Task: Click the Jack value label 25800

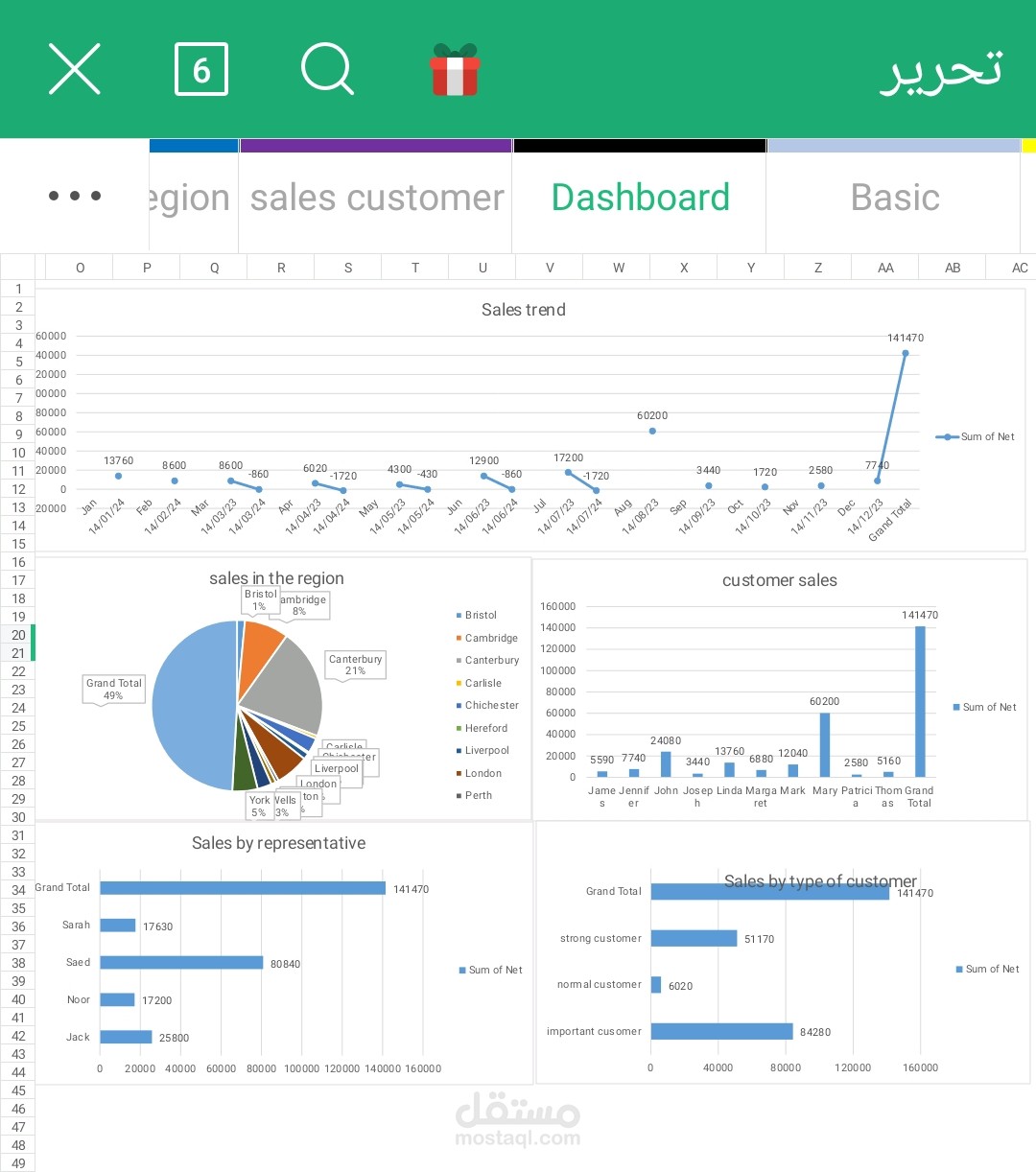Action: (x=175, y=1038)
